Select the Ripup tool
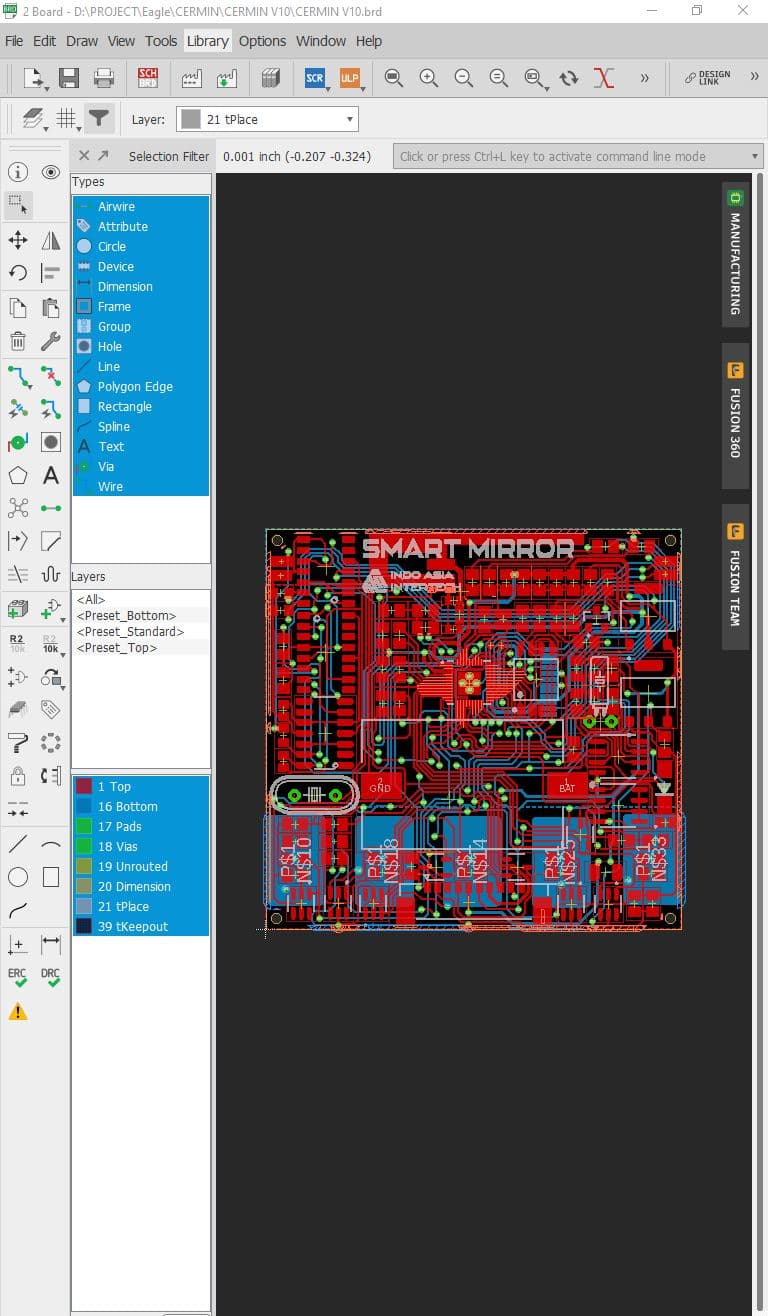768x1316 pixels. [x=51, y=376]
